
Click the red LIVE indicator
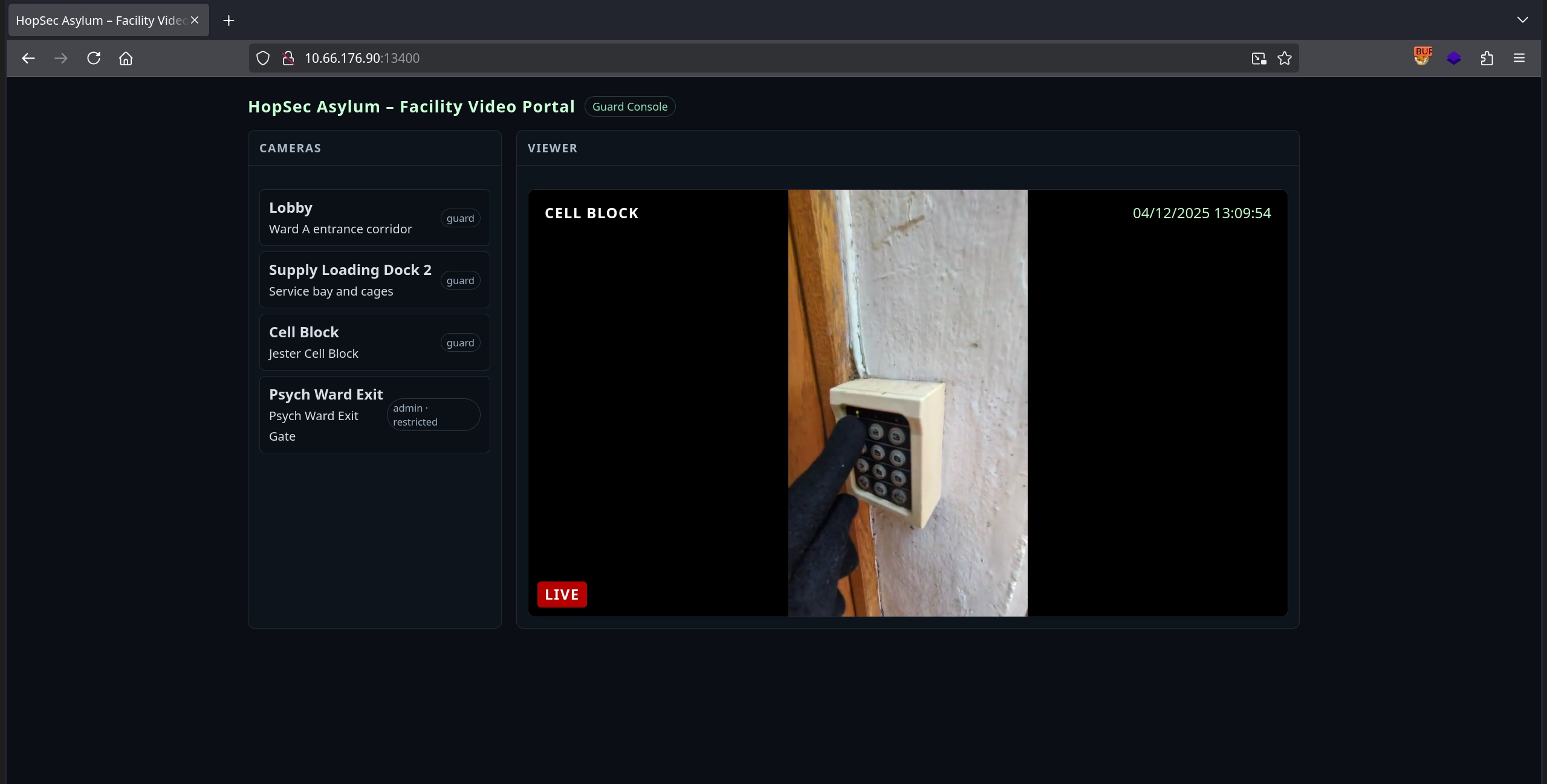pyautogui.click(x=561, y=594)
